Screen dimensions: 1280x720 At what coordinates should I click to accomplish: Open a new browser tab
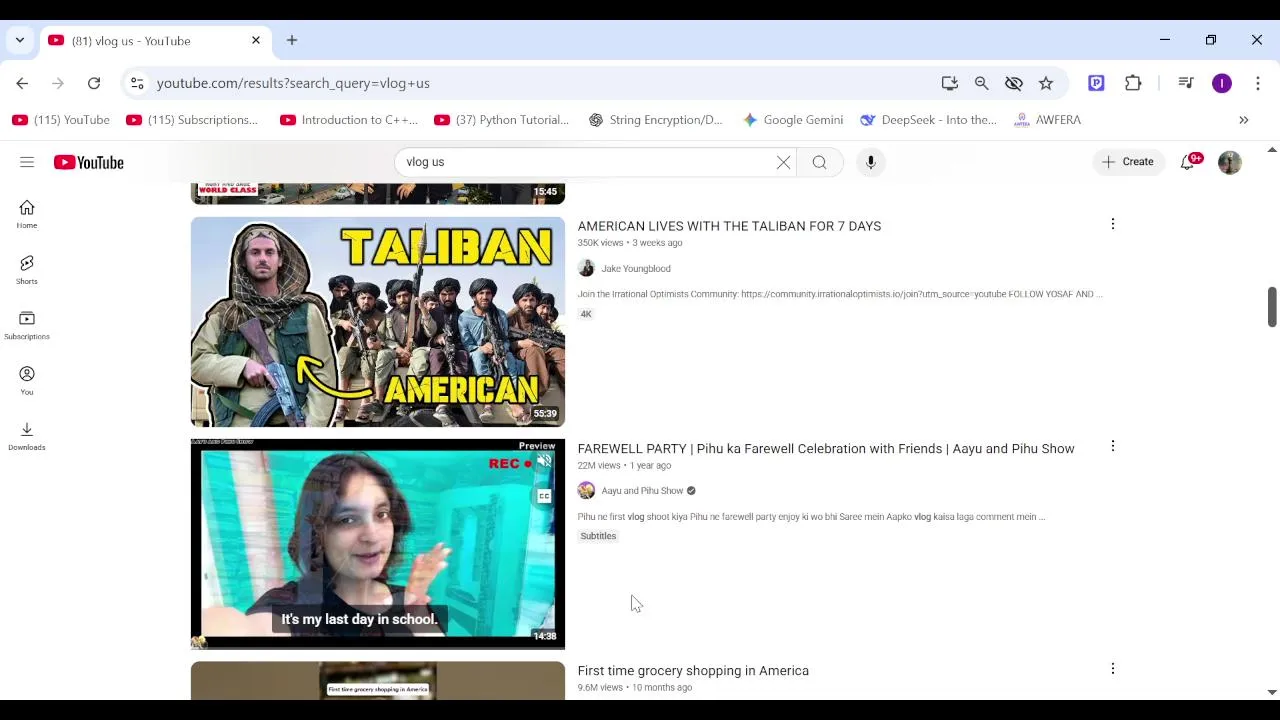tap(292, 40)
